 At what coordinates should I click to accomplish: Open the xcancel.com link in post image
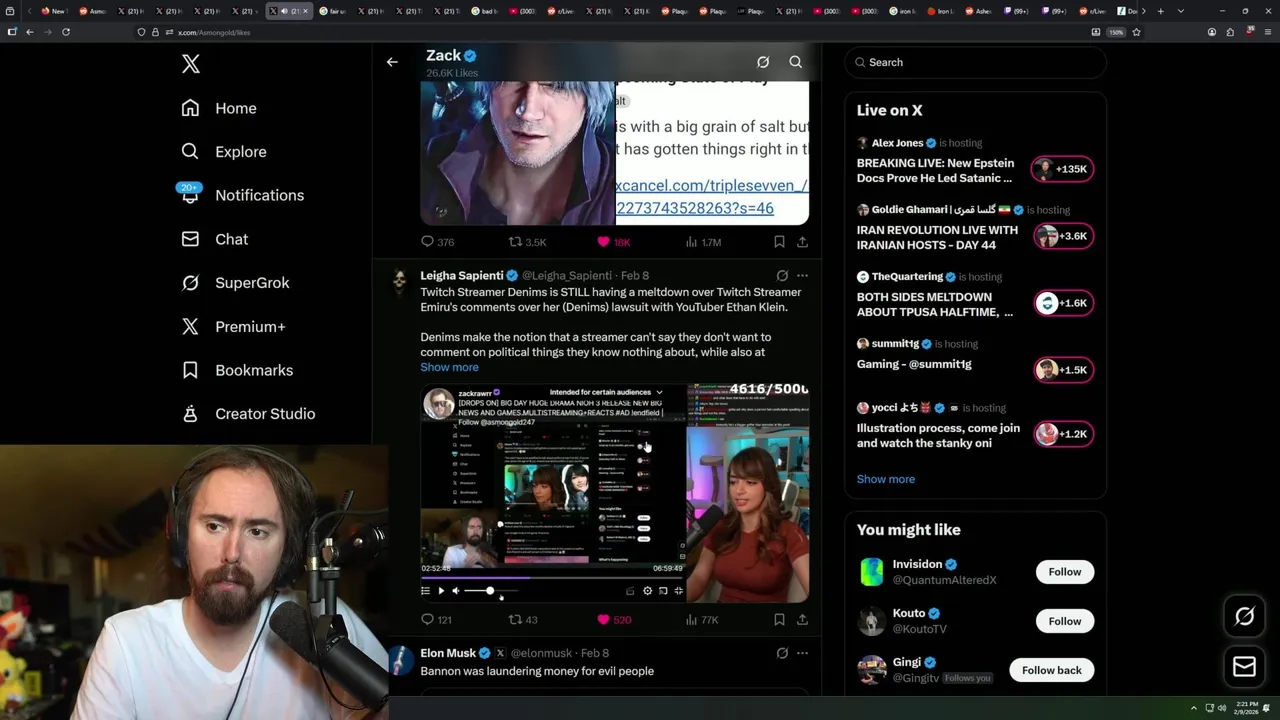coord(711,197)
